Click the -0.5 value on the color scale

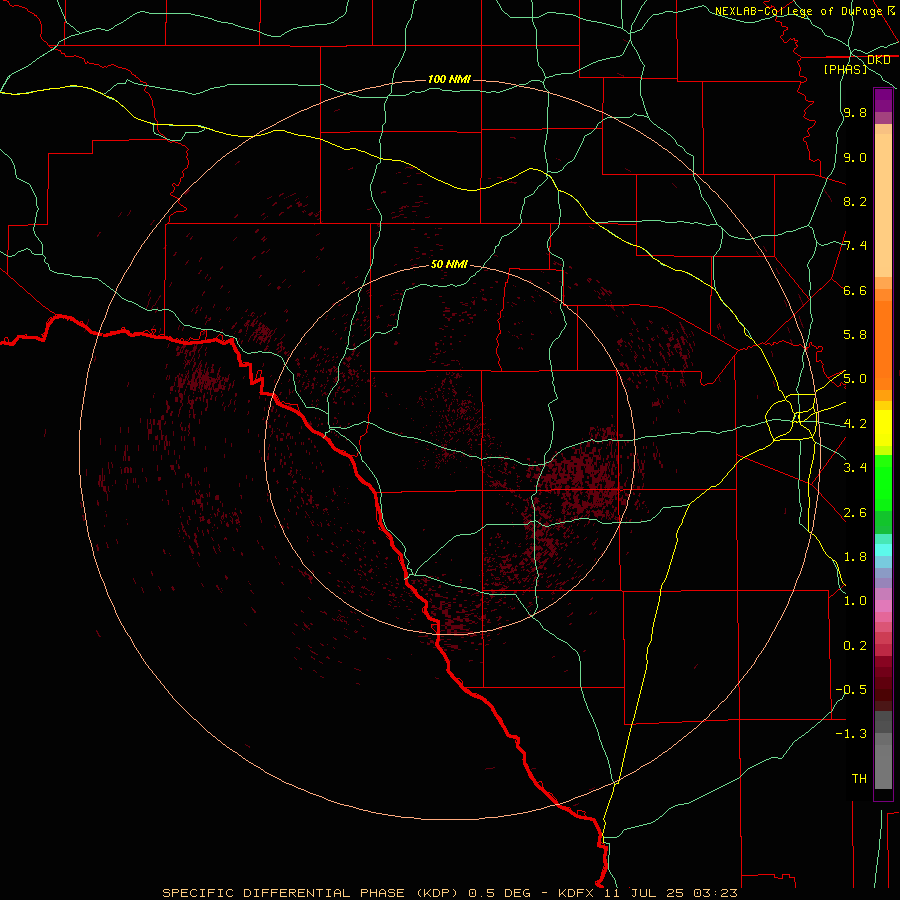tap(851, 690)
